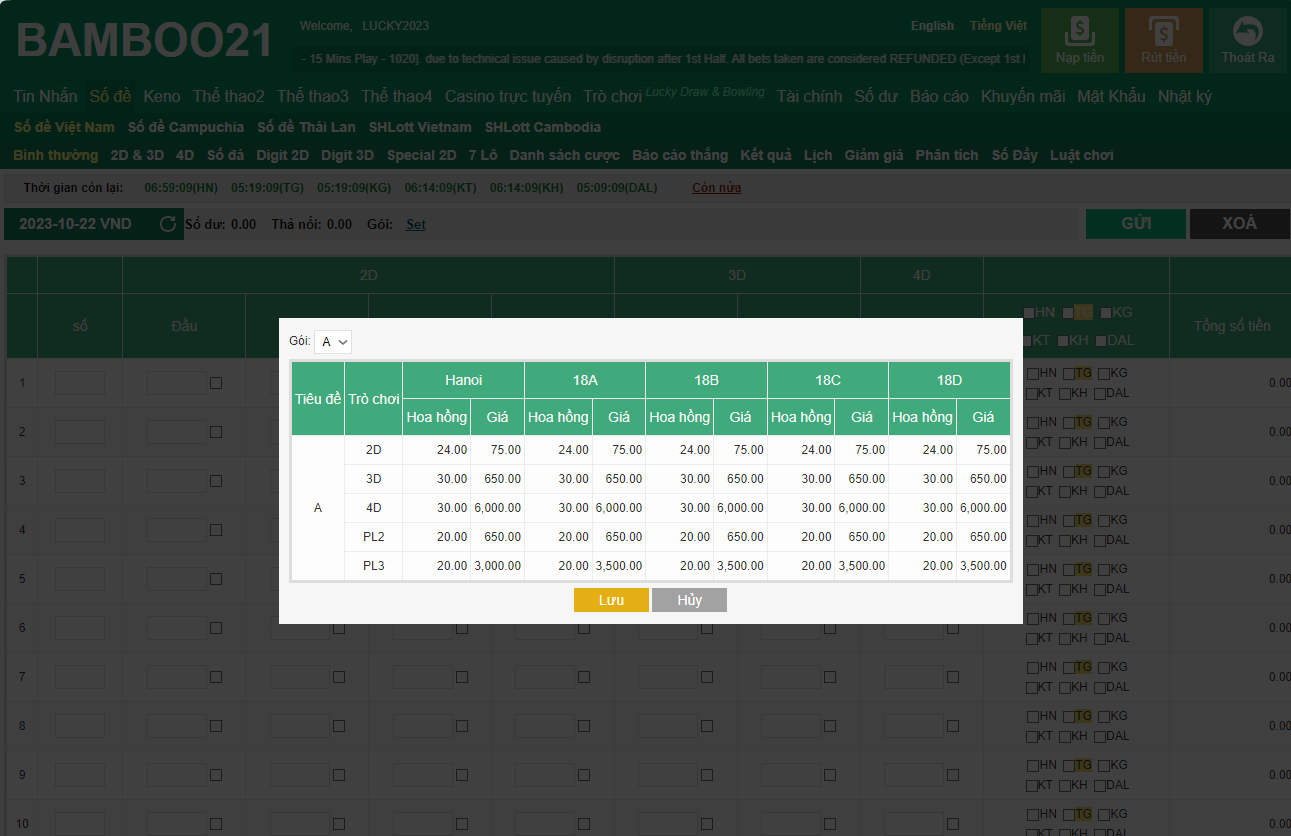Switch language to Tiếng Việt
The image size is (1291, 836).
pos(998,26)
